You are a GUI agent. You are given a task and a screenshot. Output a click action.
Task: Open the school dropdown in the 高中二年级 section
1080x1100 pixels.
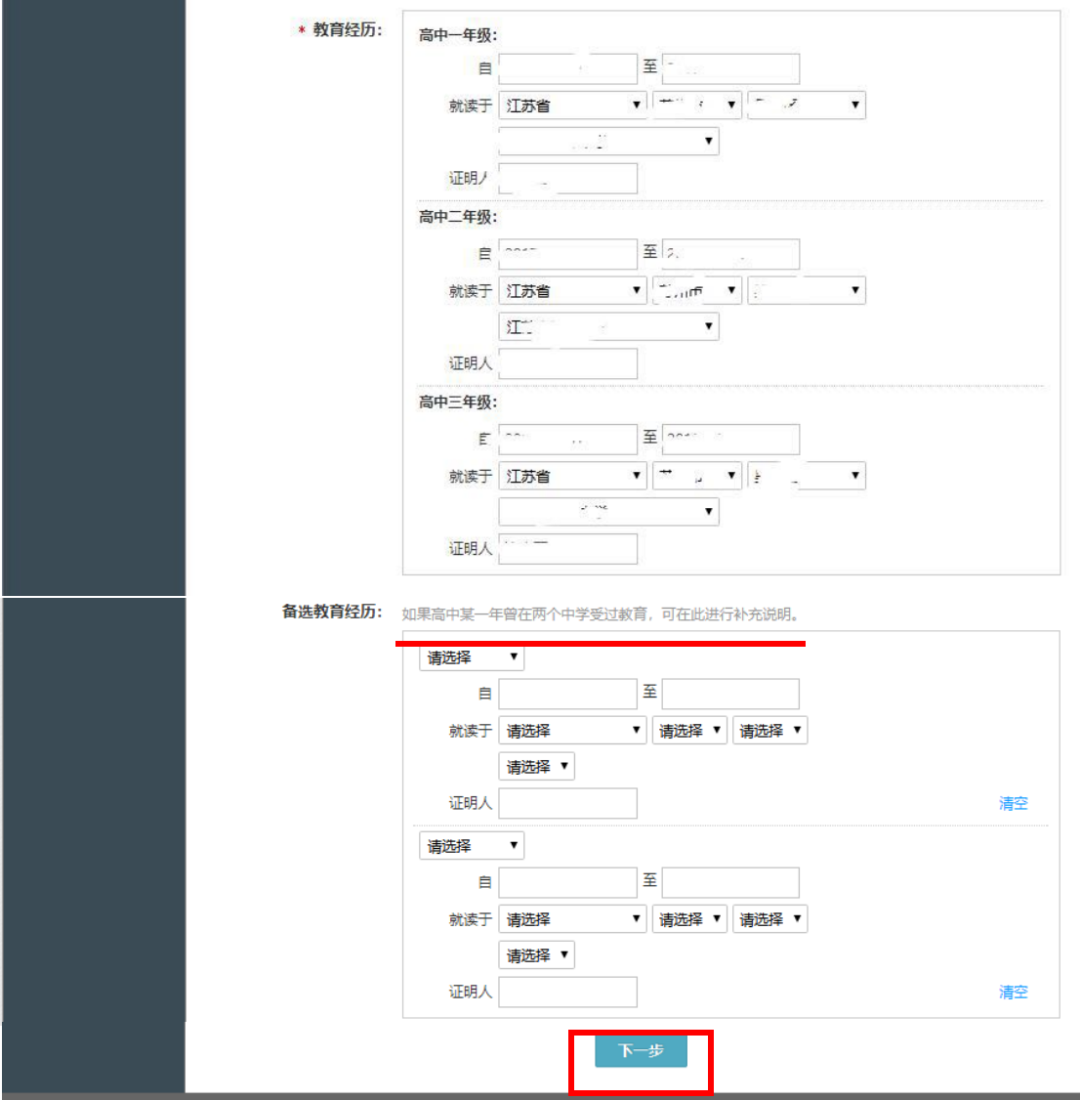[x=608, y=326]
